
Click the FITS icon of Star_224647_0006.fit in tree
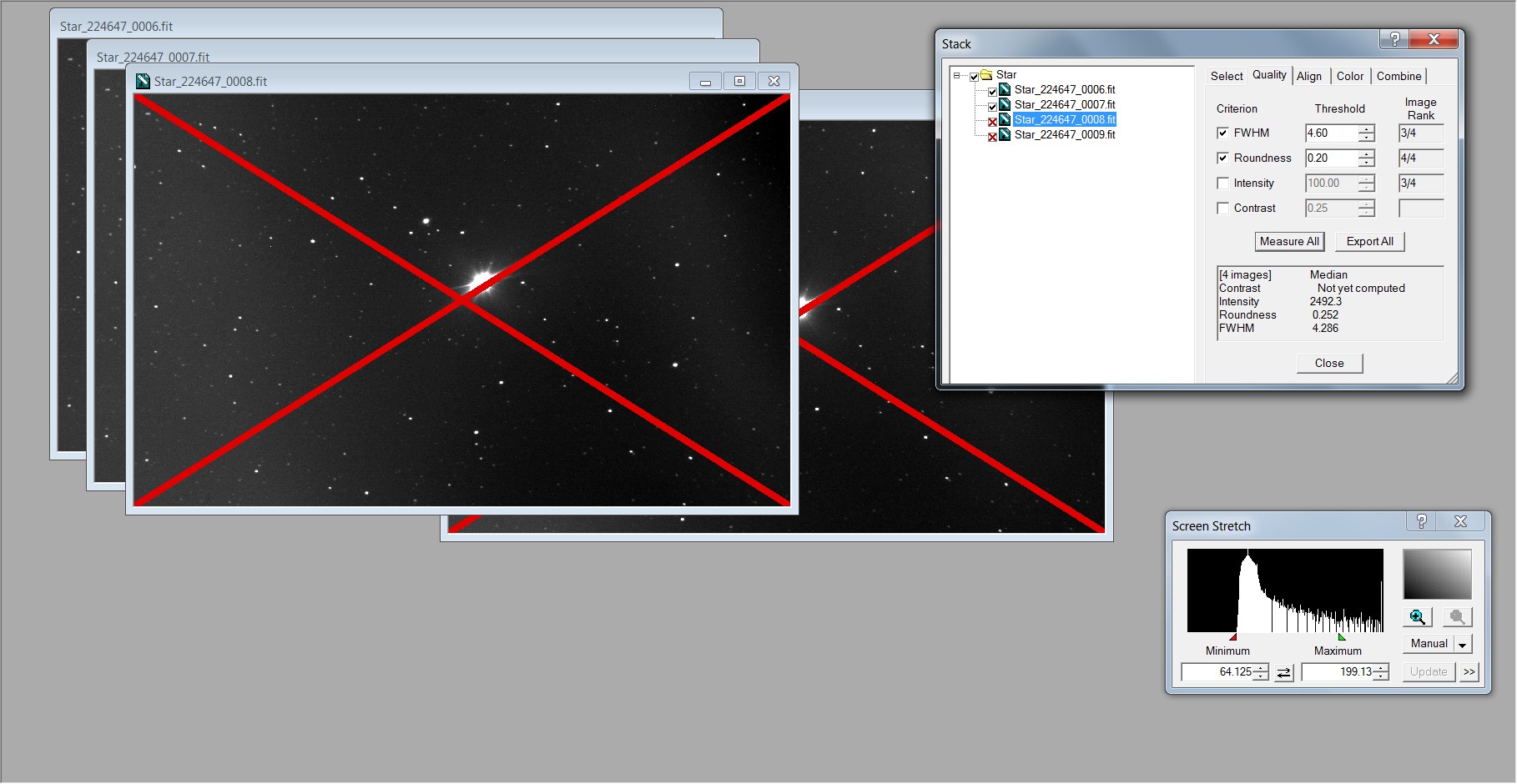pos(1005,89)
